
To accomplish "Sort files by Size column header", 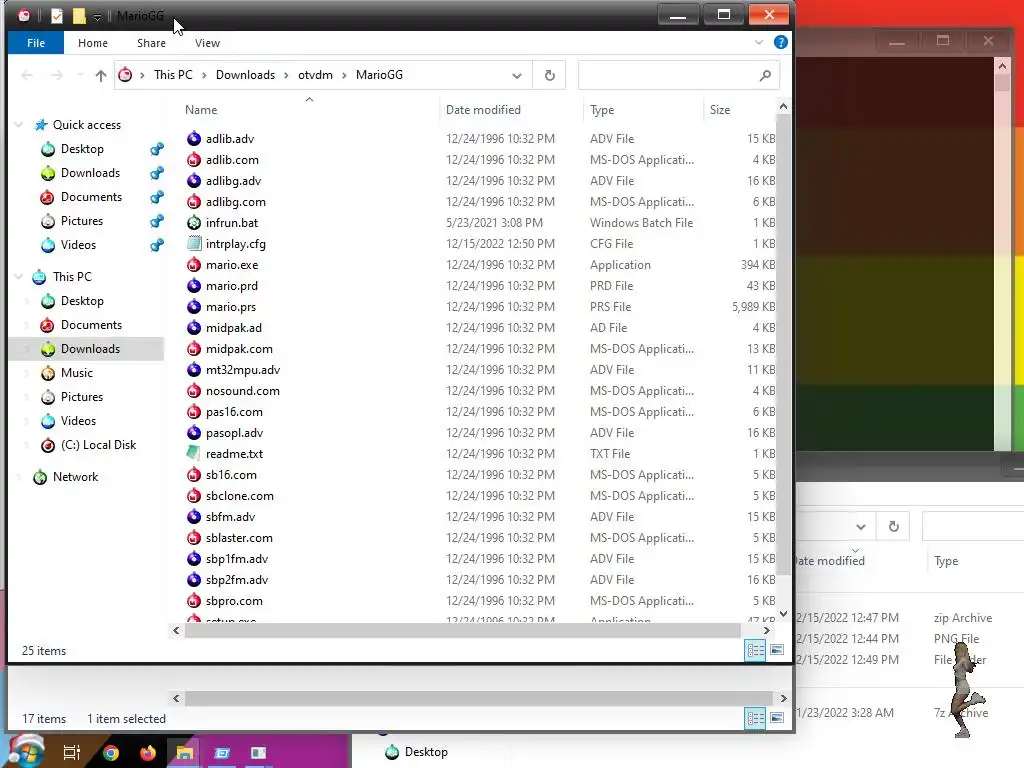I will (720, 110).
